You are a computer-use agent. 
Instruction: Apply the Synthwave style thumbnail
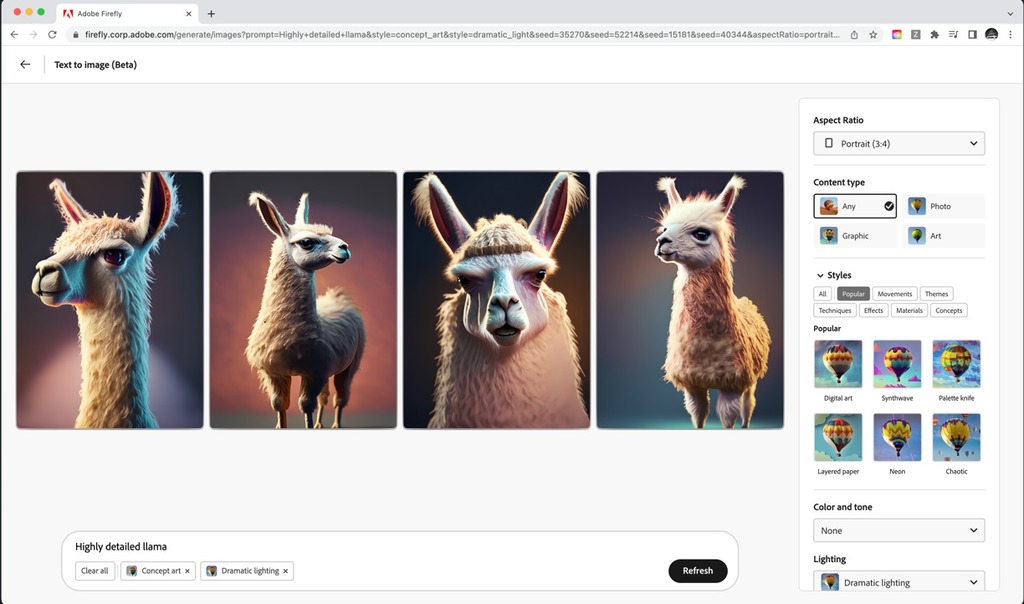[x=897, y=364]
